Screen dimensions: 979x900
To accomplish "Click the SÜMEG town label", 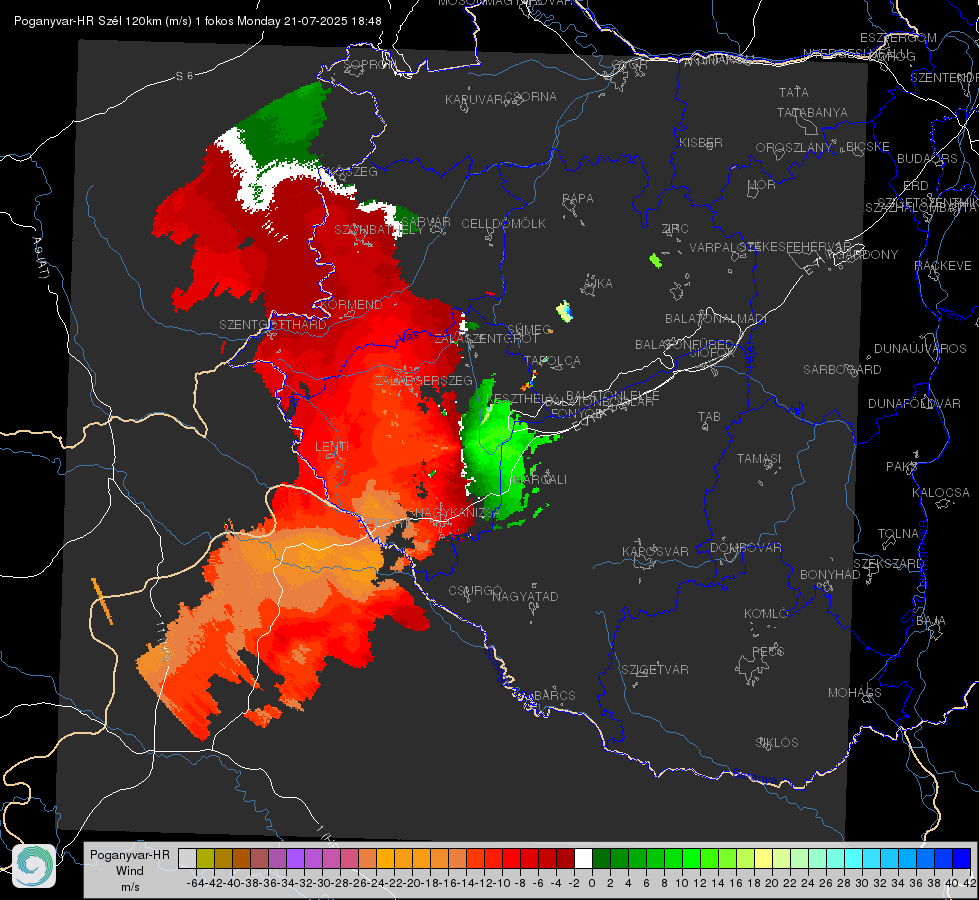I will (529, 330).
